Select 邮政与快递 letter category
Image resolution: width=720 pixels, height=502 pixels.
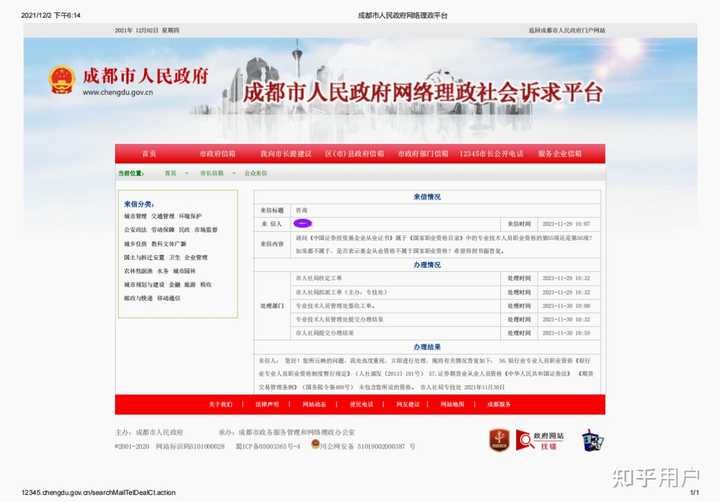click(x=138, y=299)
